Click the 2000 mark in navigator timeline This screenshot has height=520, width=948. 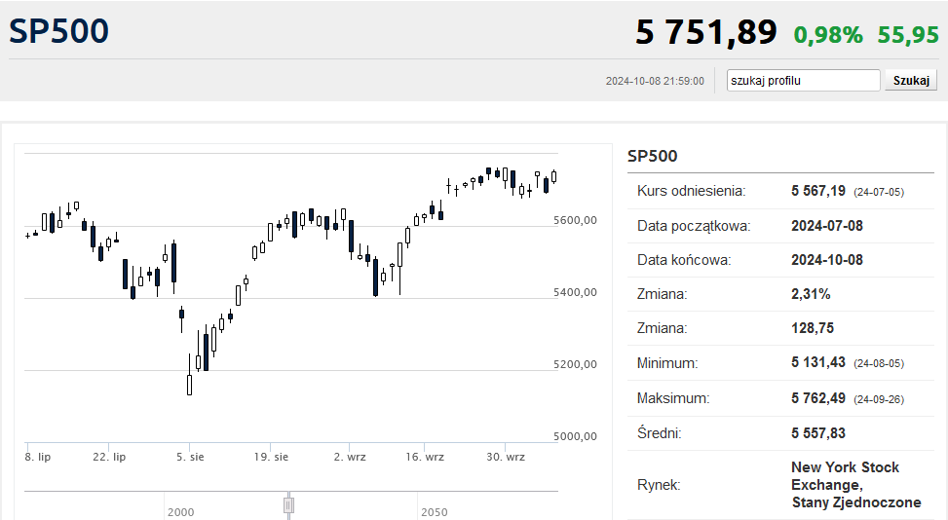point(181,512)
